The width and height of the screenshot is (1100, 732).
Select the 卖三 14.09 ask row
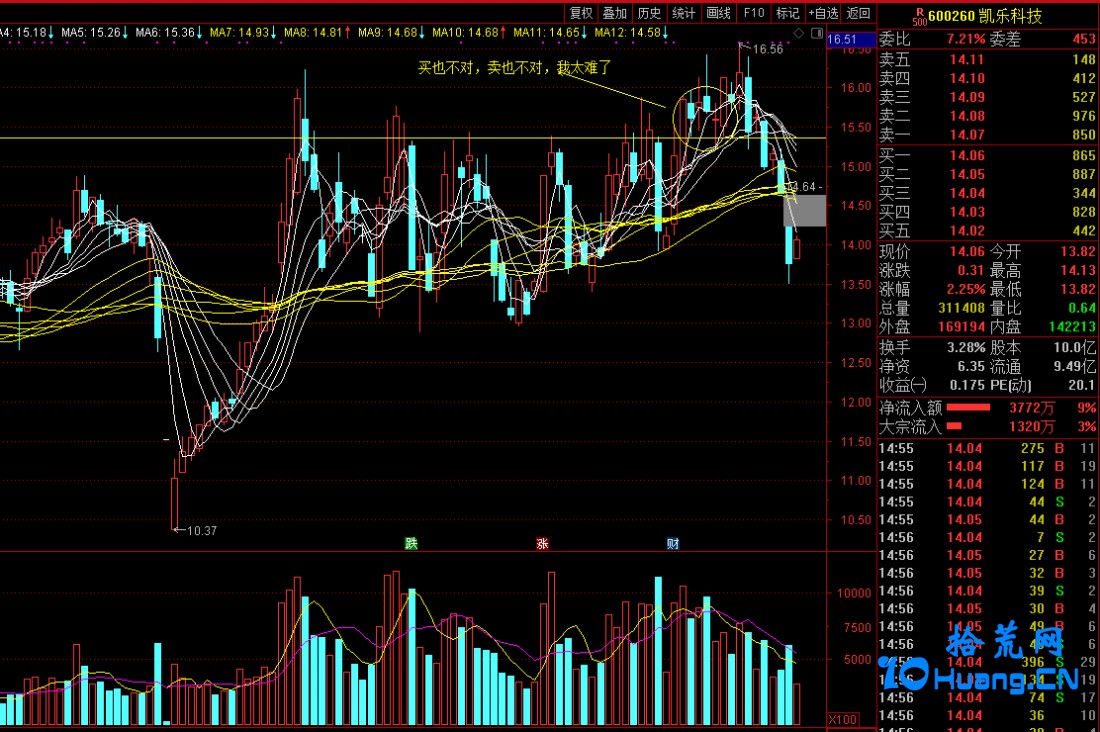tap(988, 98)
